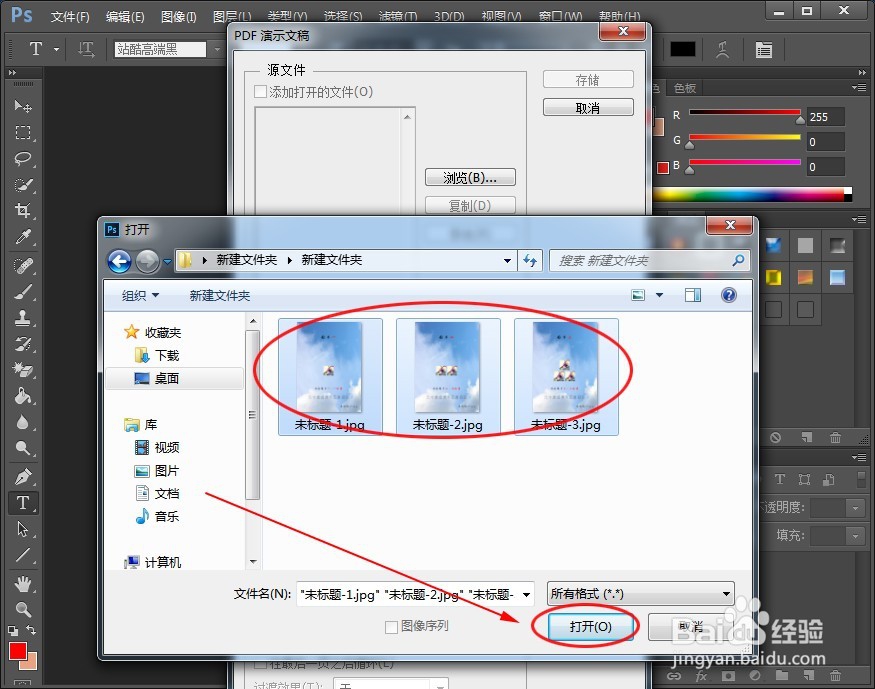Select the Hand tool
The image size is (875, 689).
coord(23,584)
